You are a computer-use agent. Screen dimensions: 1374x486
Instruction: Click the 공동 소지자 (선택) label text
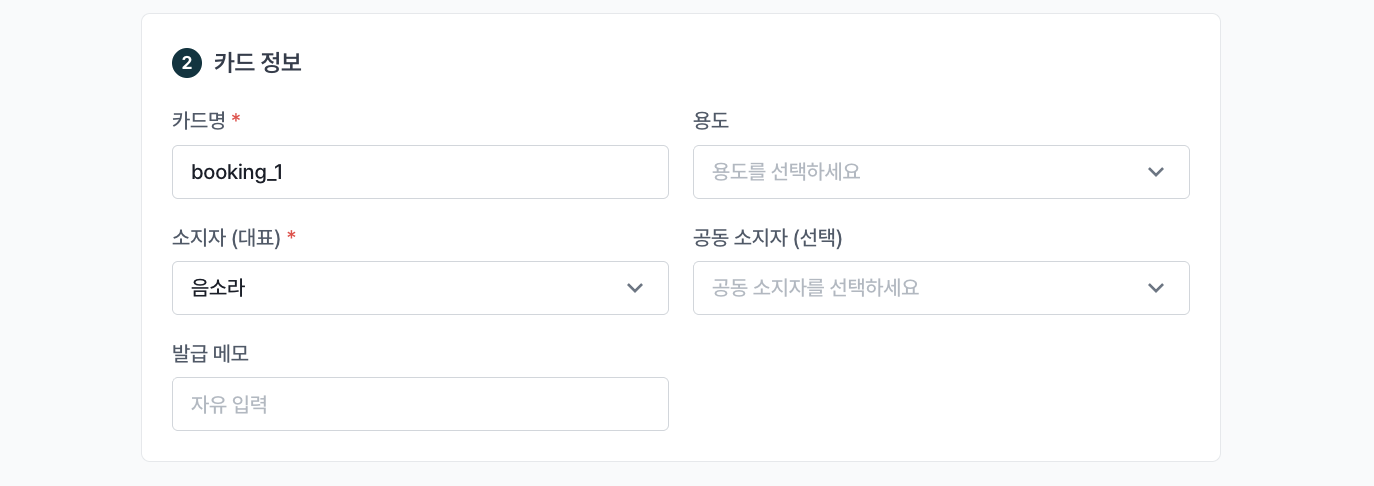768,238
